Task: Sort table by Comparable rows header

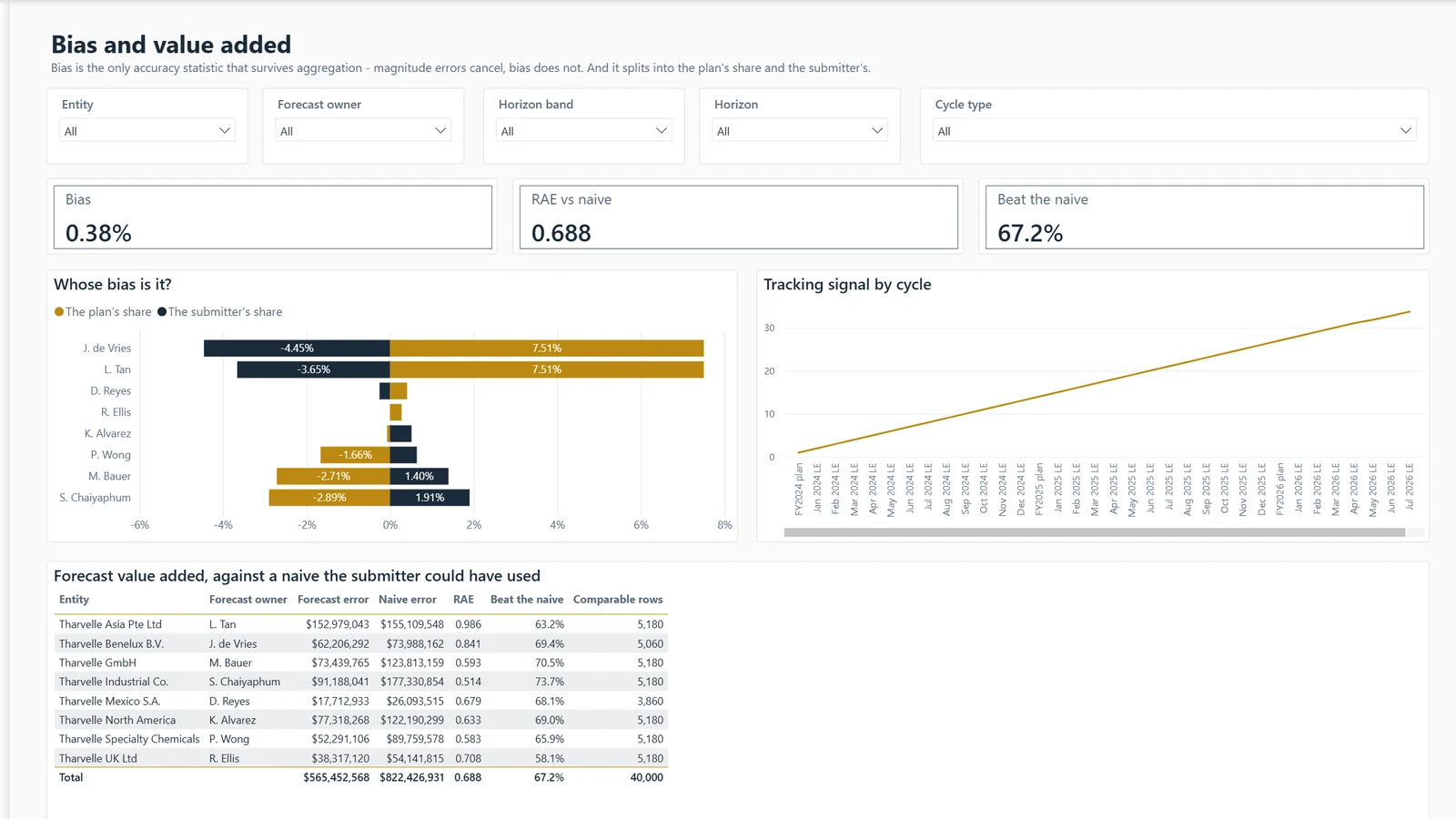Action: coord(618,600)
